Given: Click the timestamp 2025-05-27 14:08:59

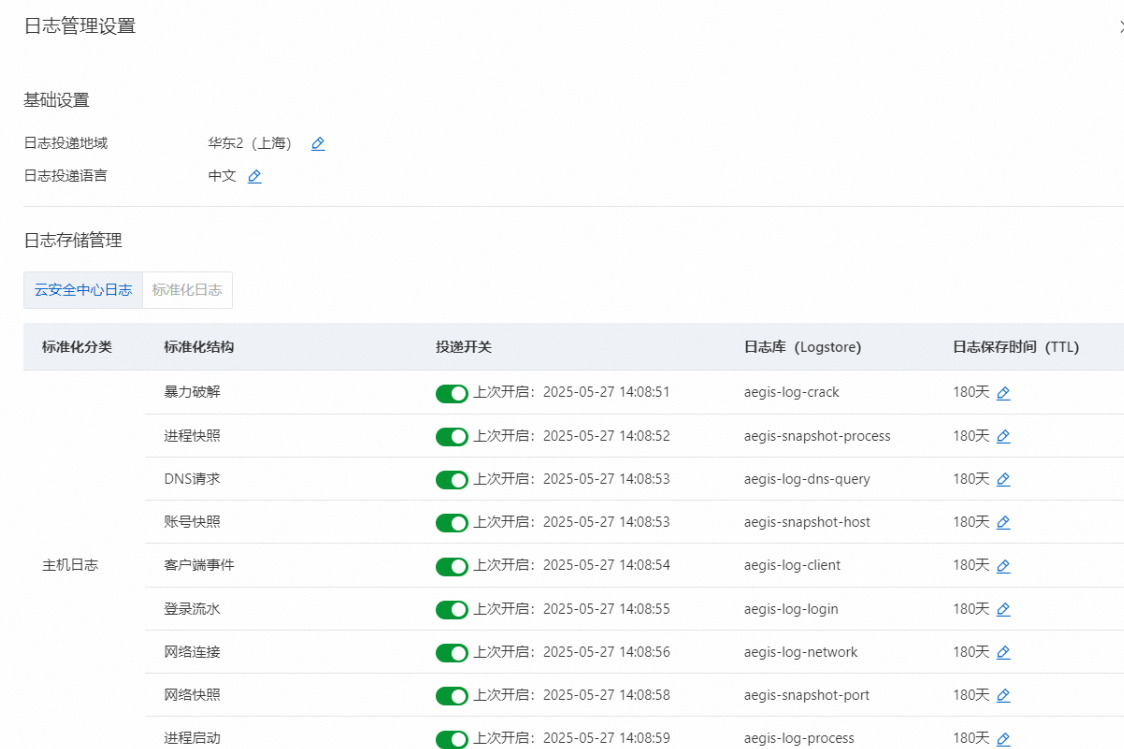Looking at the screenshot, I should [x=606, y=738].
